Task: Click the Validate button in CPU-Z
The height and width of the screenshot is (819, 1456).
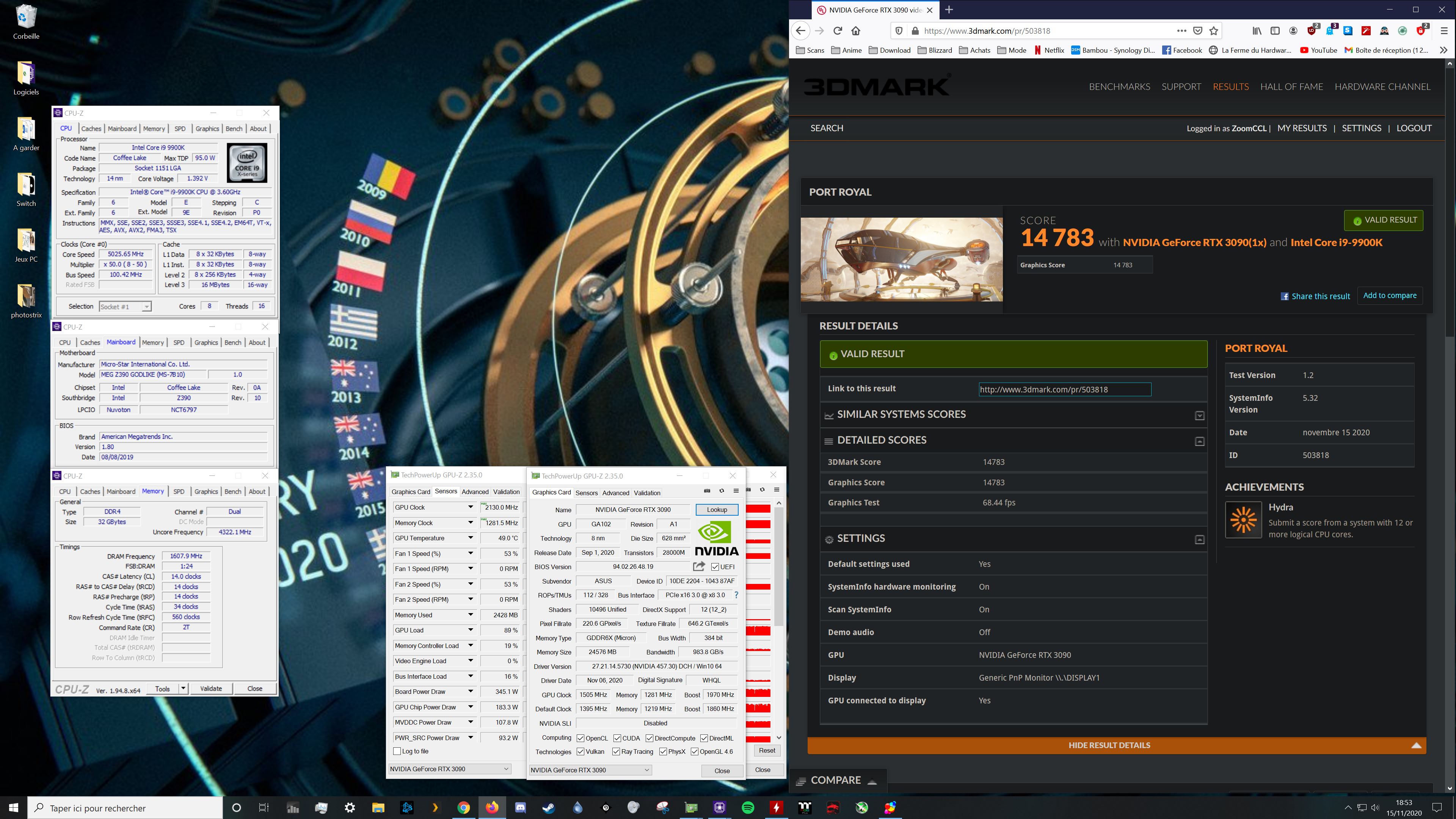Action: click(x=211, y=689)
